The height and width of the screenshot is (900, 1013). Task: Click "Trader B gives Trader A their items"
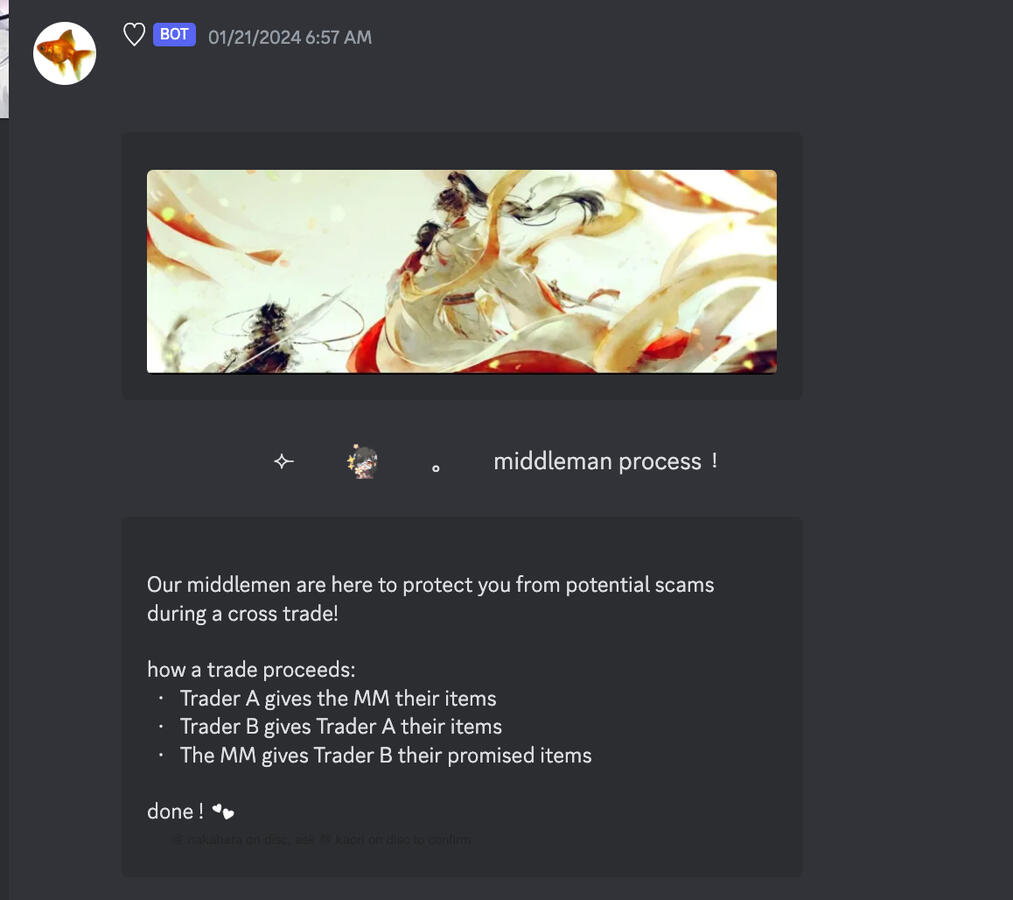click(341, 727)
